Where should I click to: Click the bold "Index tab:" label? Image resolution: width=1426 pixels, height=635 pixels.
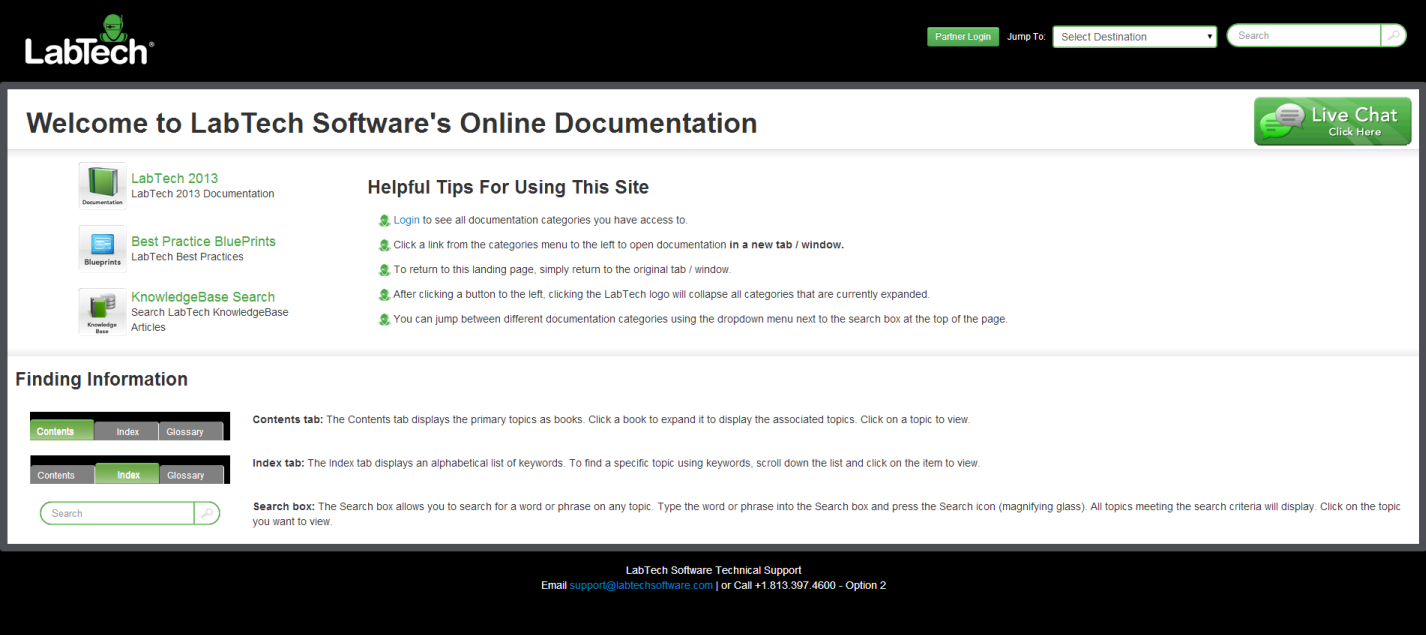(x=278, y=464)
